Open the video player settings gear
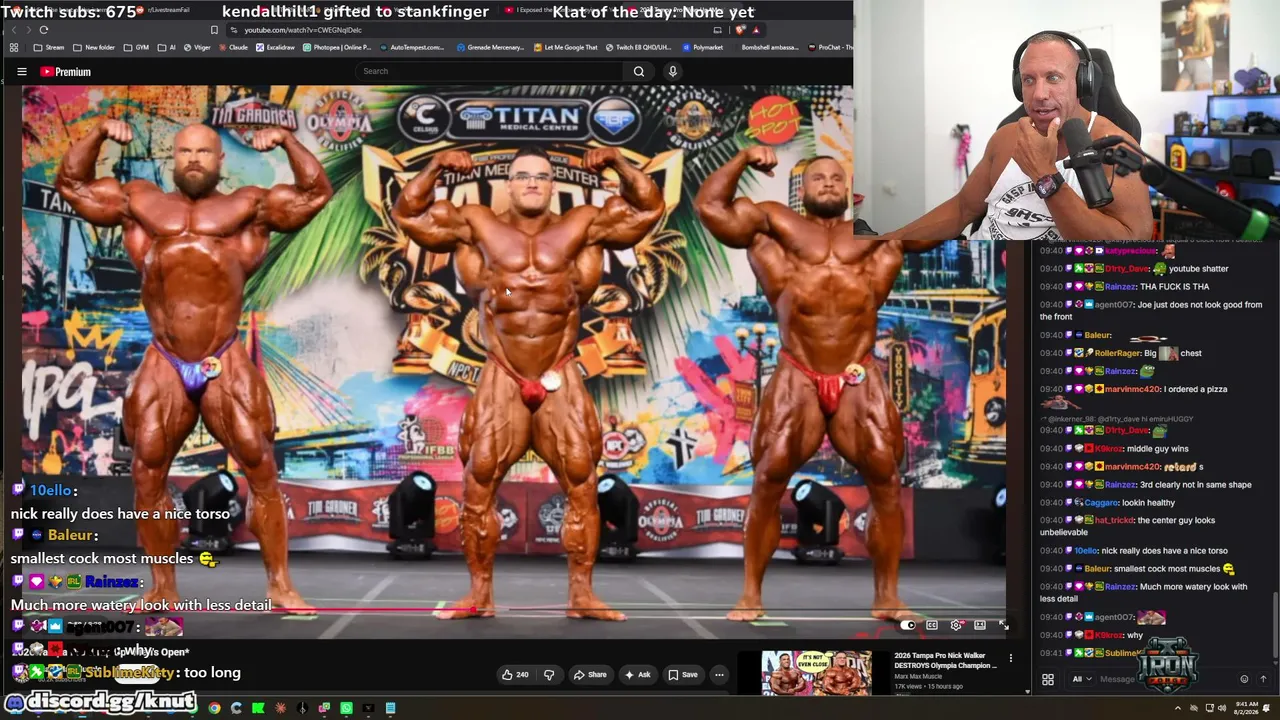Image resolution: width=1280 pixels, height=720 pixels. pyautogui.click(x=956, y=625)
